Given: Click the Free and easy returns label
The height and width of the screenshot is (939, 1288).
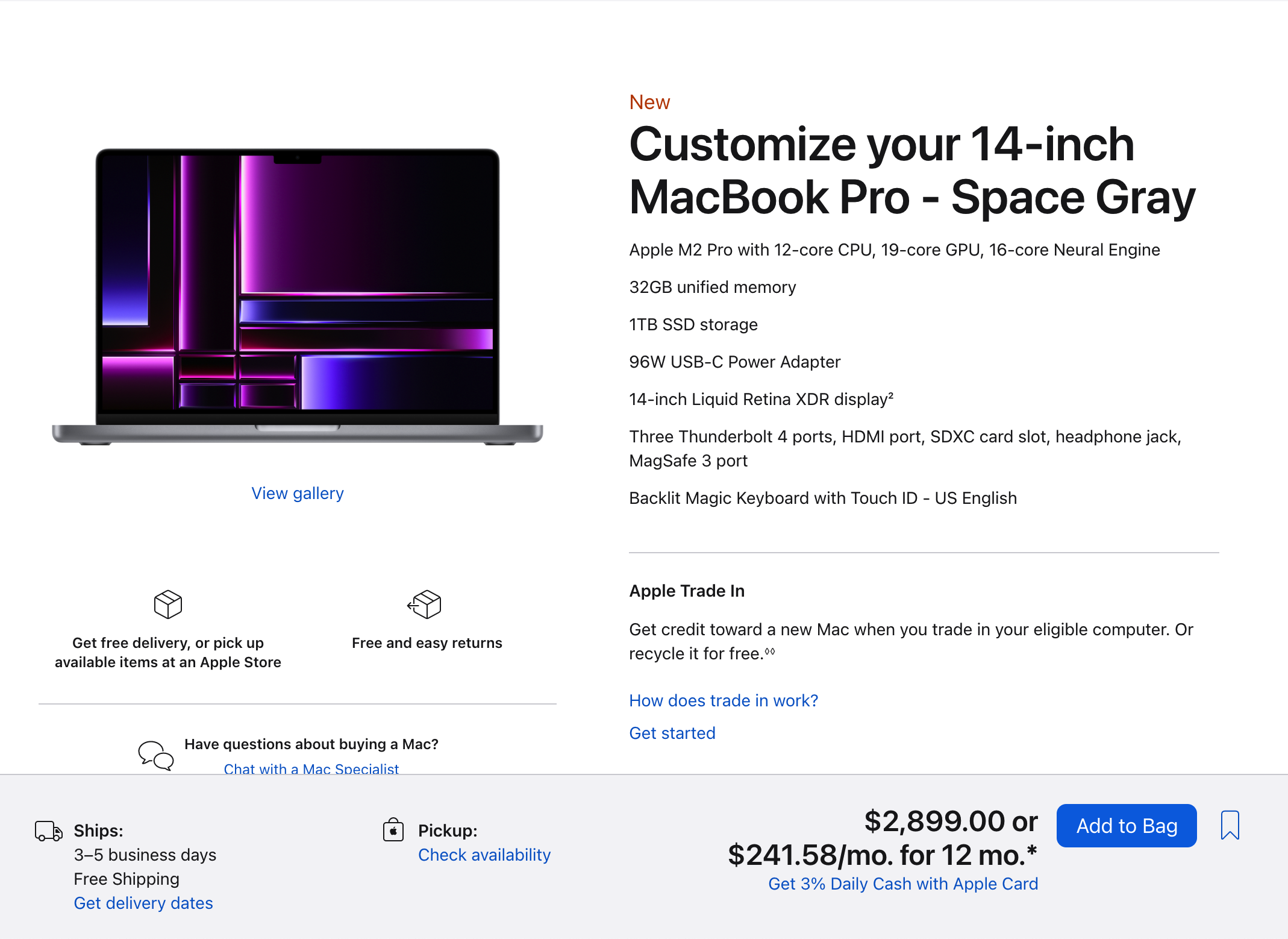Looking at the screenshot, I should coord(427,643).
